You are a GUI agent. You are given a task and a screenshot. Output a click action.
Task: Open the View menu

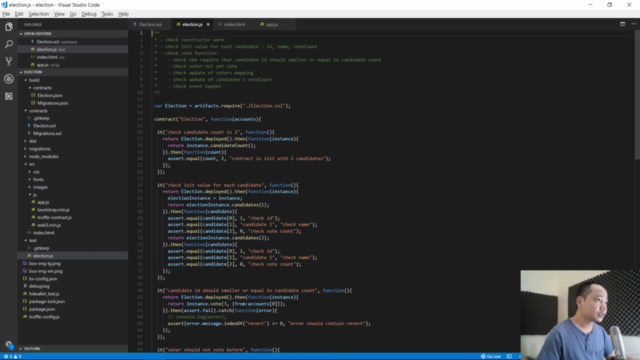pos(59,14)
